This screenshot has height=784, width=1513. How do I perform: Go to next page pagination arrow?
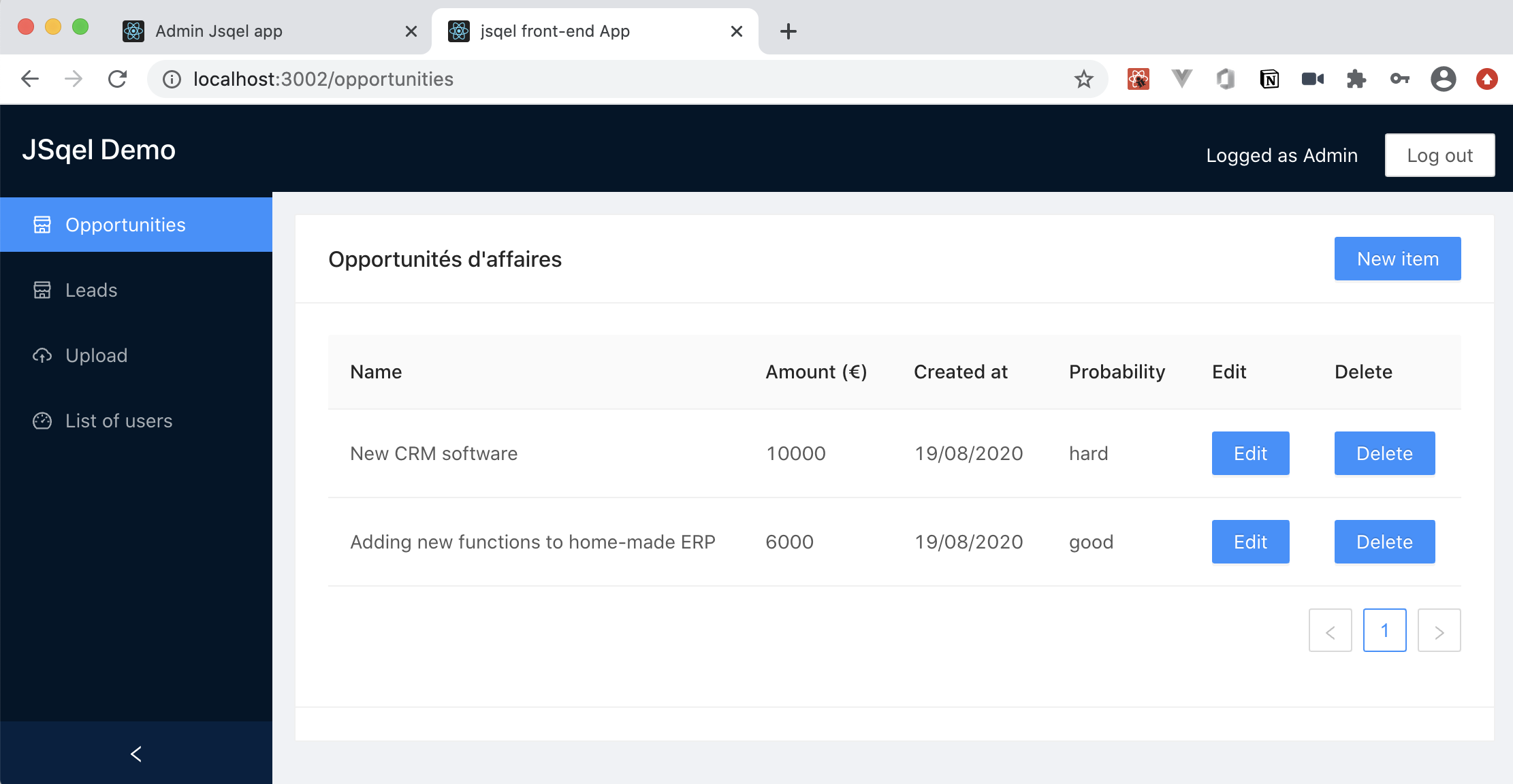[1439, 631]
